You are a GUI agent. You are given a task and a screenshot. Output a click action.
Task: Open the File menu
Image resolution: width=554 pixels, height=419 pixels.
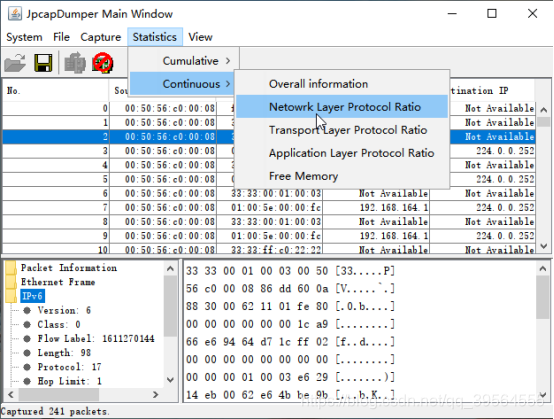point(61,37)
